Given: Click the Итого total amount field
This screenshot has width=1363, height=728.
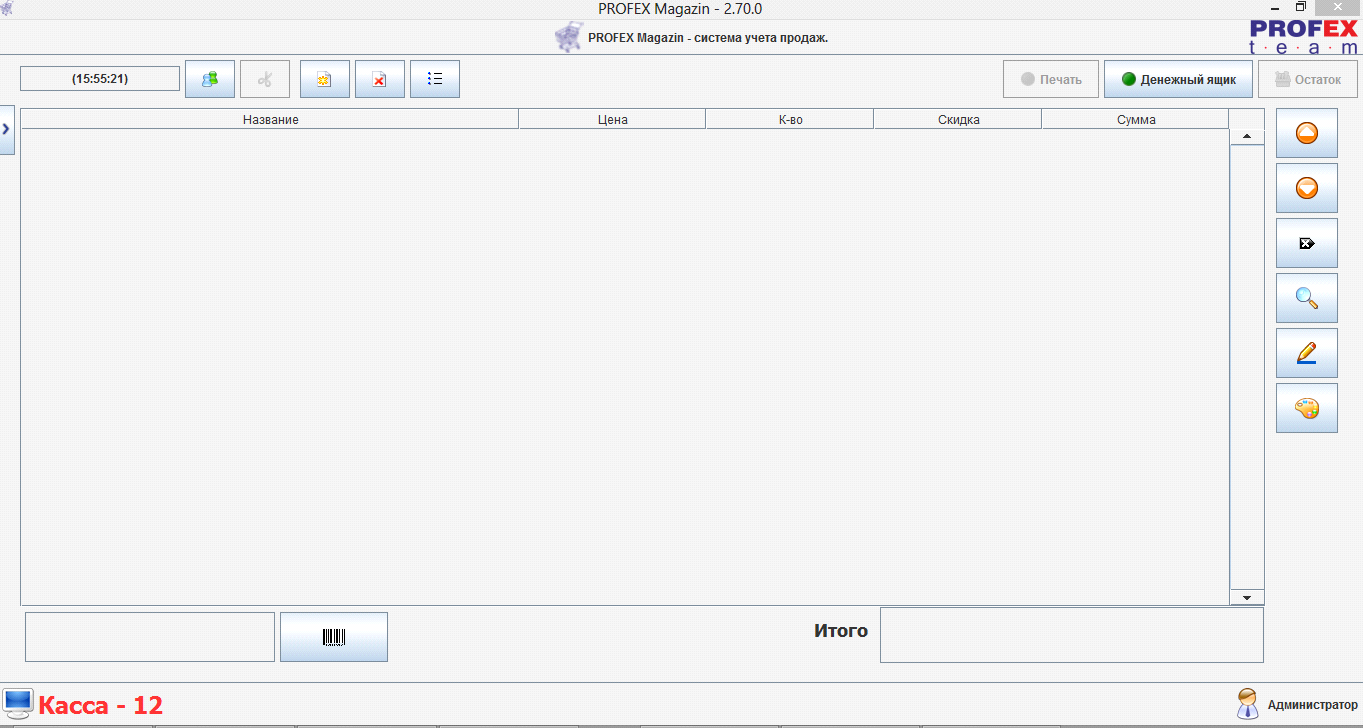Looking at the screenshot, I should (1072, 635).
